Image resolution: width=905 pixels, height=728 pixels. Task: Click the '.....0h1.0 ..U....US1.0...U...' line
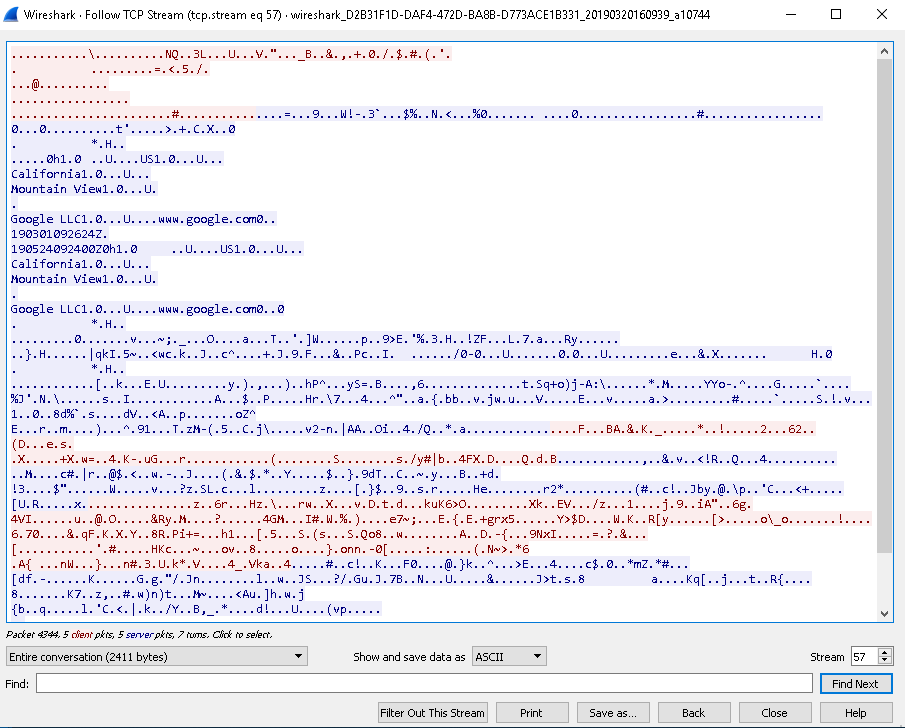[117, 159]
